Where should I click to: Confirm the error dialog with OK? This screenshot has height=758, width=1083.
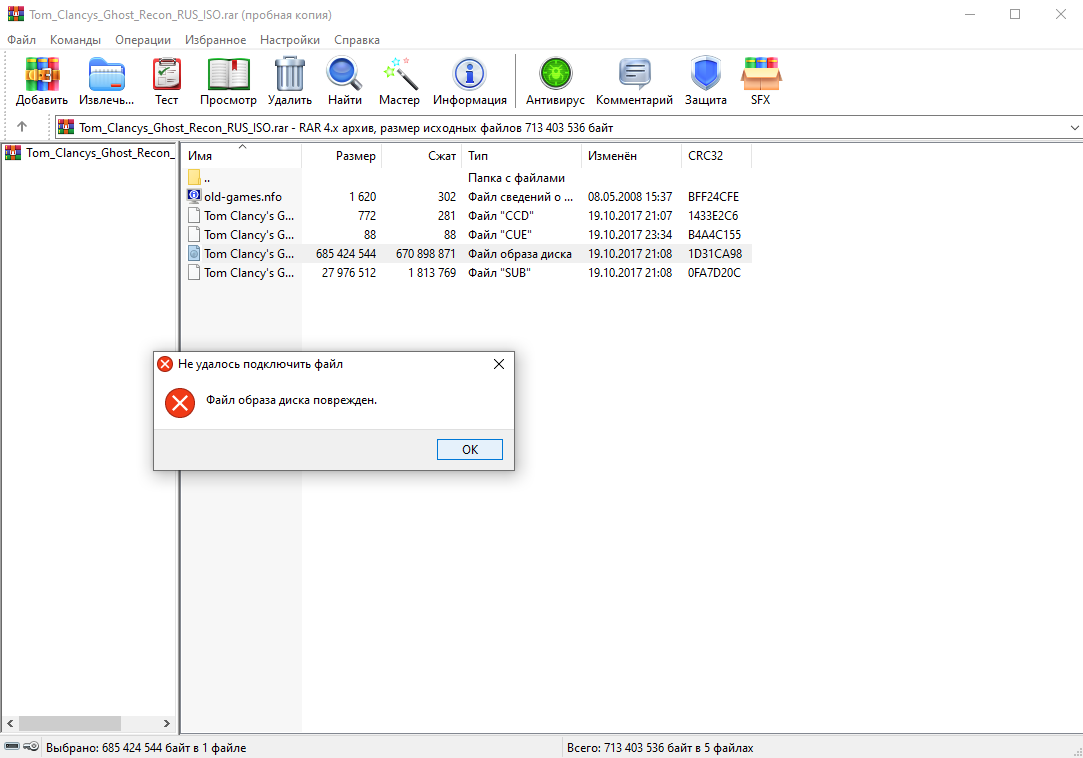click(x=470, y=450)
